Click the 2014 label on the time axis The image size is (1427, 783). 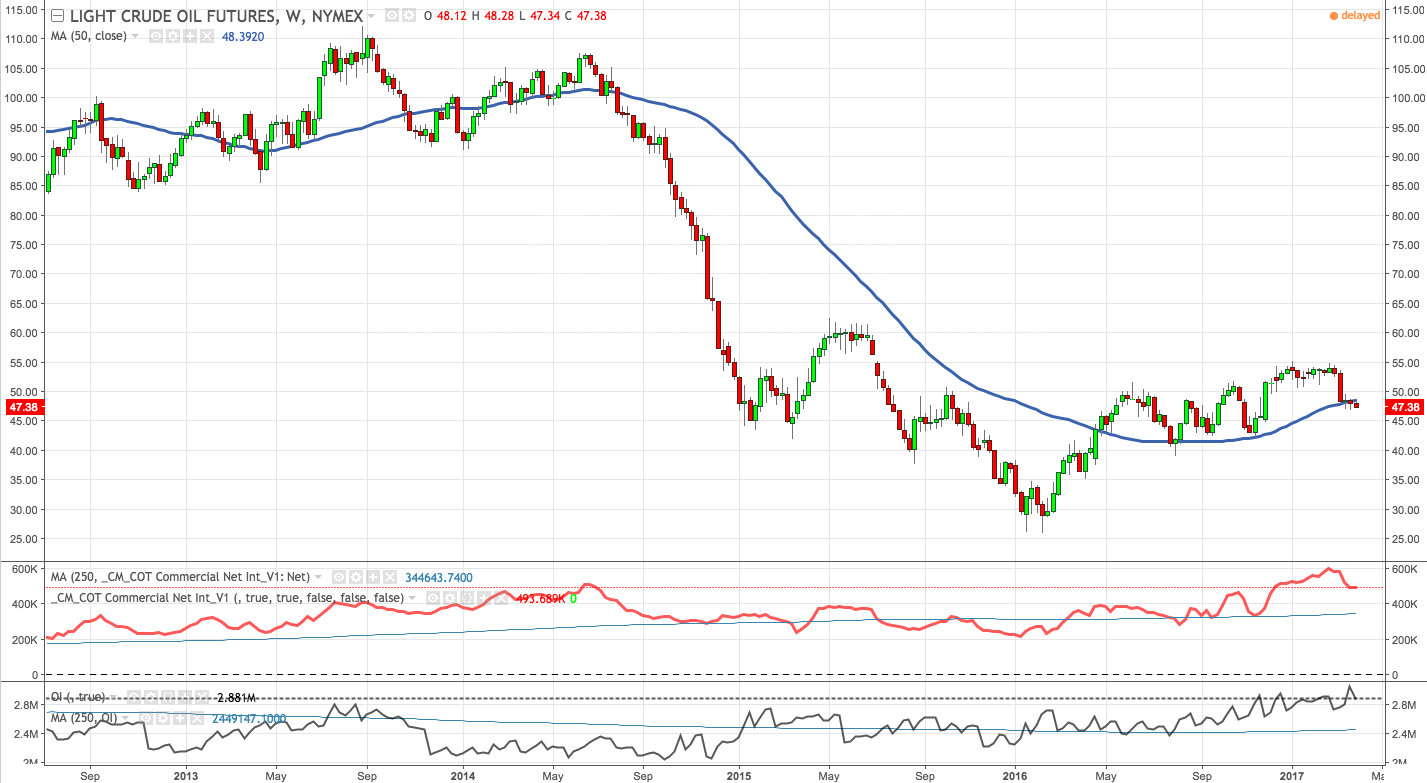463,774
